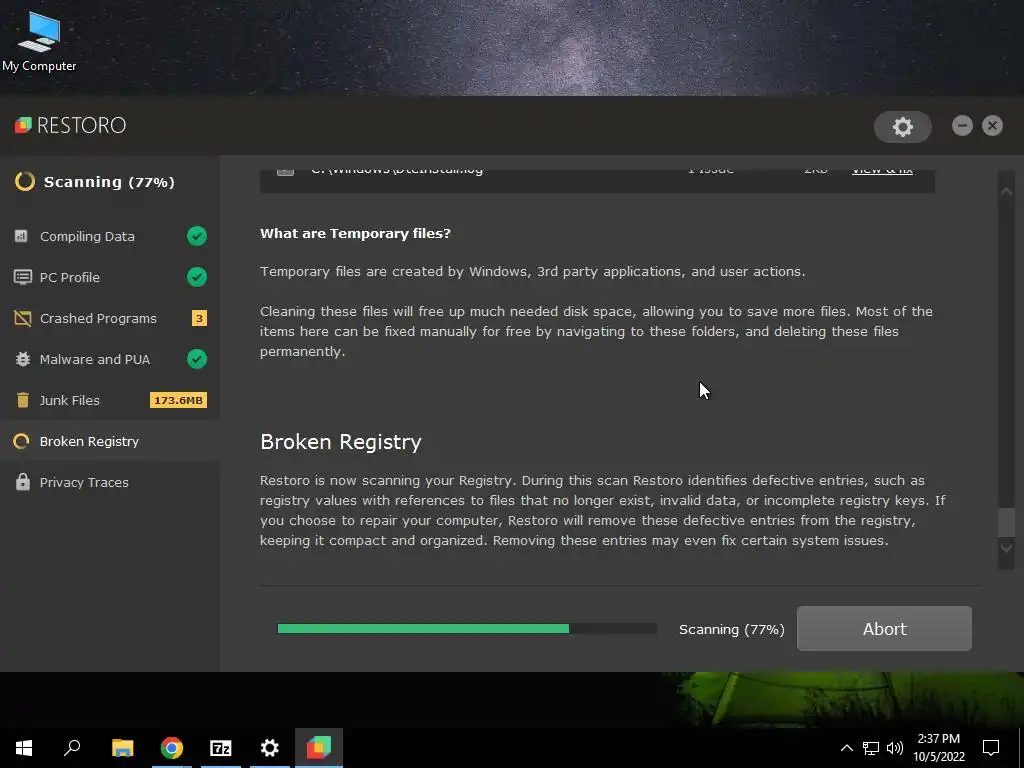This screenshot has width=1024, height=768.
Task: Click the content scrollbar up arrow
Action: tap(1006, 191)
